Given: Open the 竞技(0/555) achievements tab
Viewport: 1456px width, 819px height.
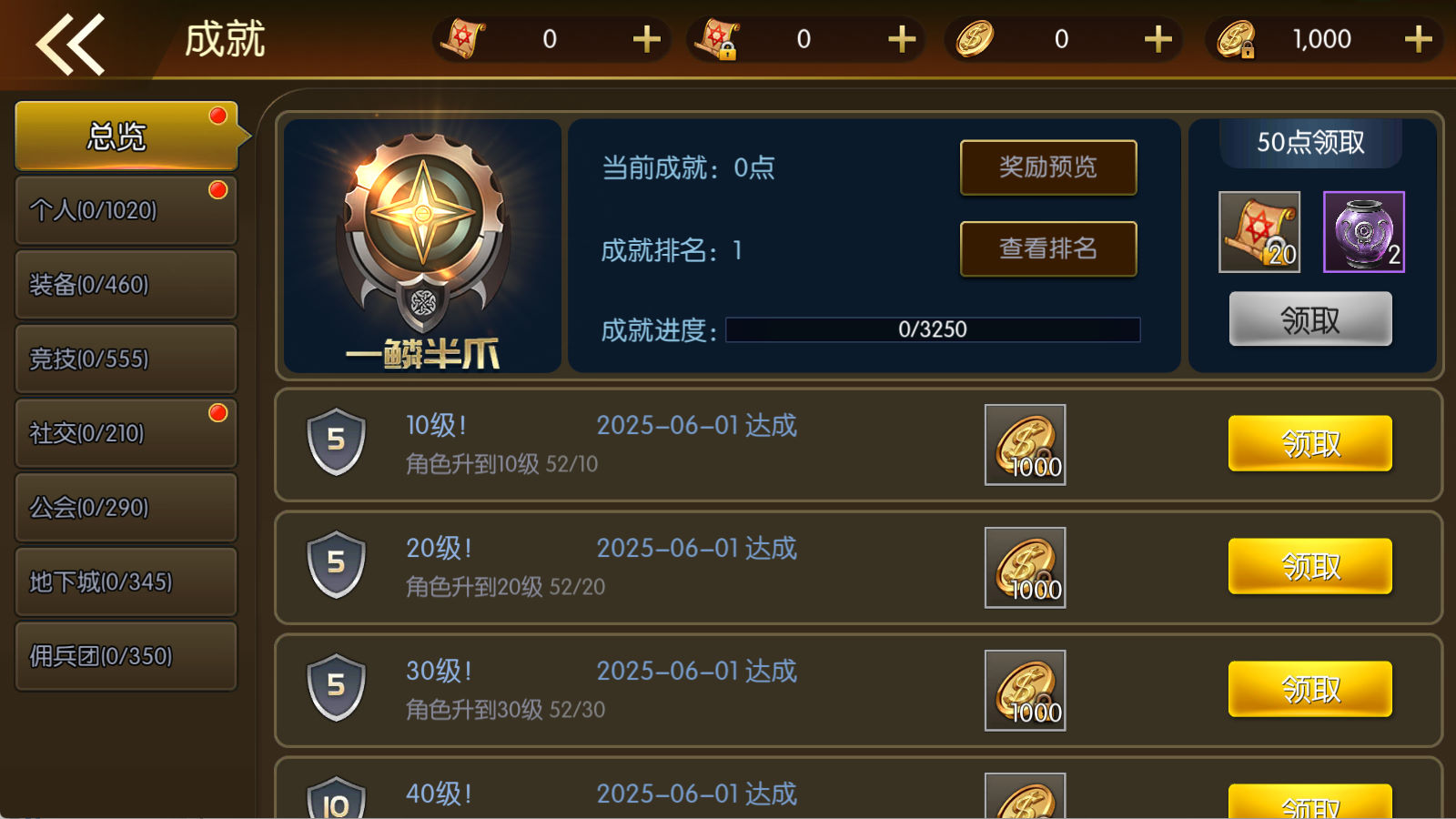Looking at the screenshot, I should pos(126,359).
